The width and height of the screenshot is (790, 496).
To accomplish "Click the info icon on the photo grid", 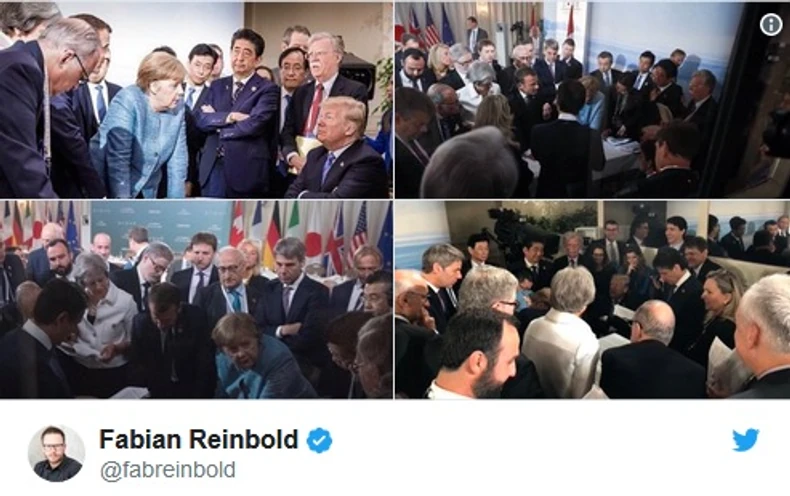I will (x=771, y=24).
